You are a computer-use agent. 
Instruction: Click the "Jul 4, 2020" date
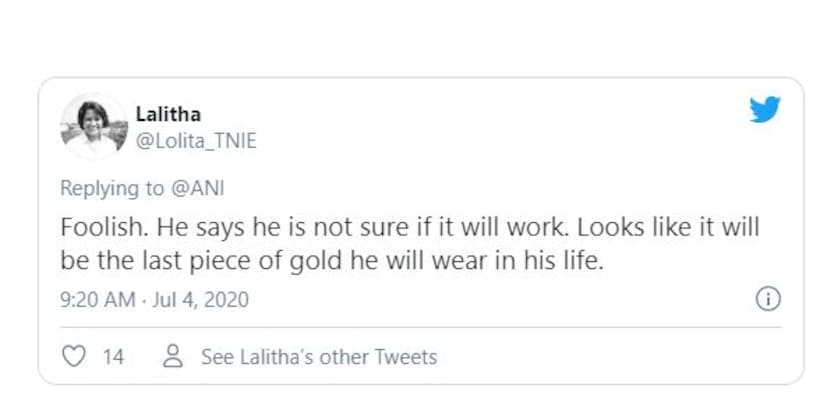[x=198, y=299]
